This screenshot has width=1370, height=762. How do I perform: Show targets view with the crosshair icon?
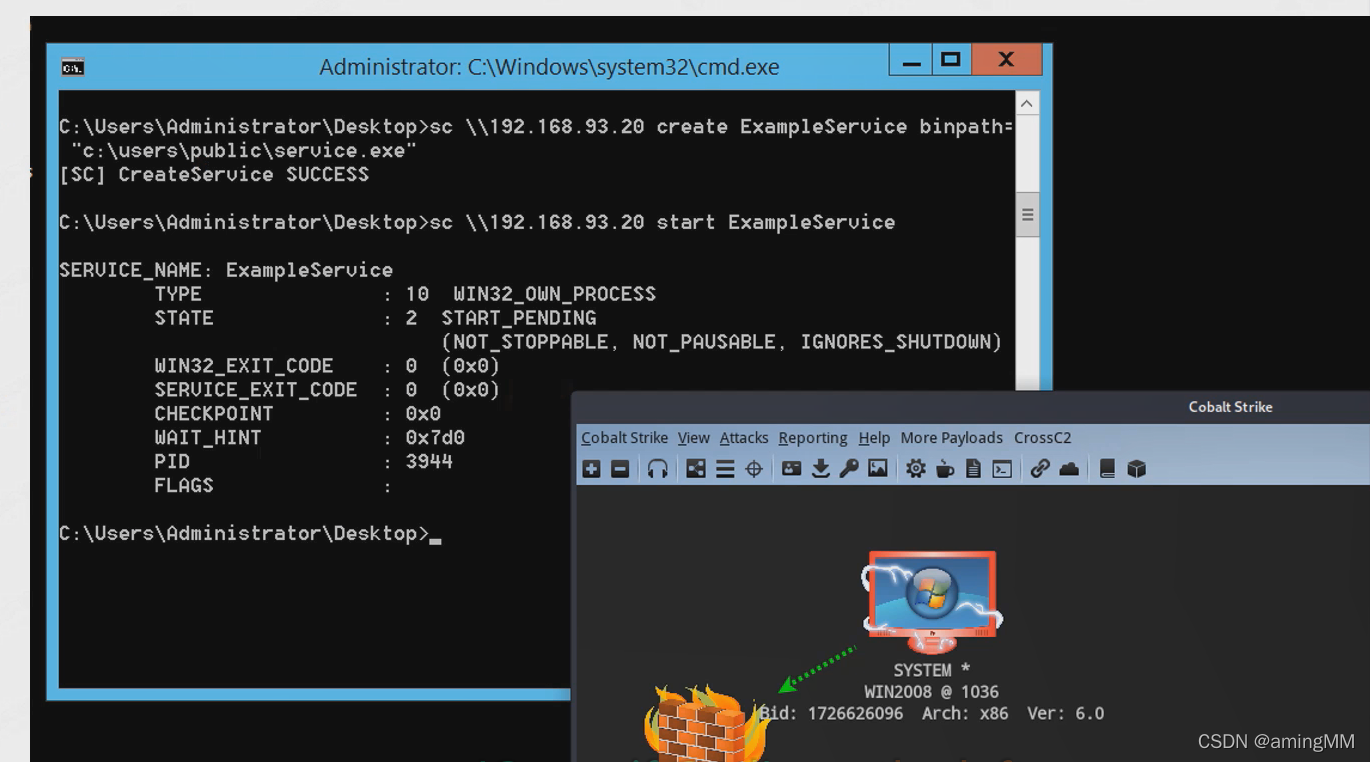click(754, 469)
